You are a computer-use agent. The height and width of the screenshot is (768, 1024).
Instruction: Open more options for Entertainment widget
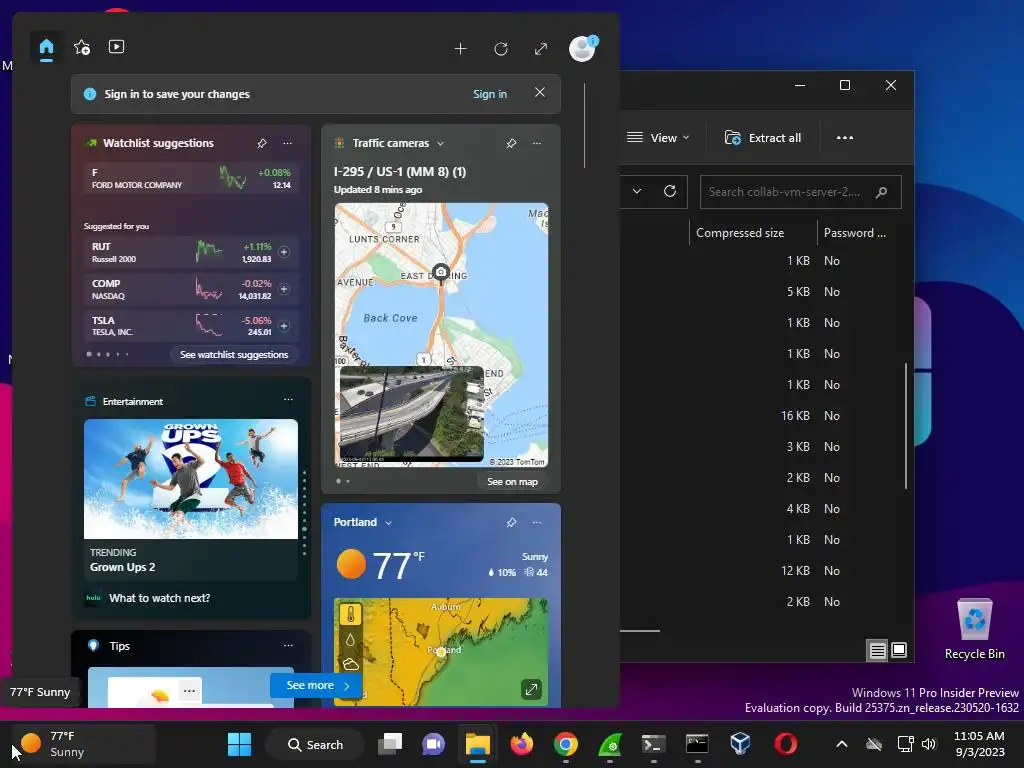289,400
